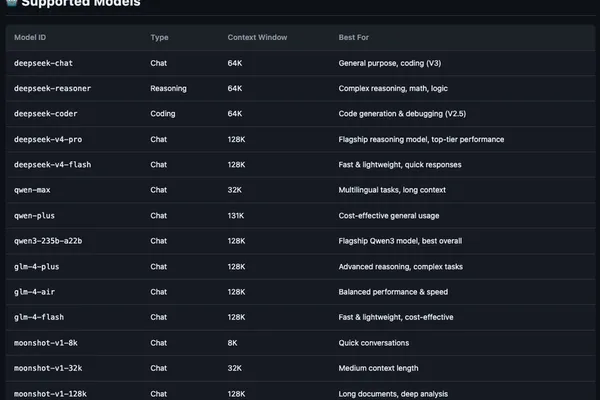
Task: Click 'Long documents, deep analysis' description
Action: 393,394
